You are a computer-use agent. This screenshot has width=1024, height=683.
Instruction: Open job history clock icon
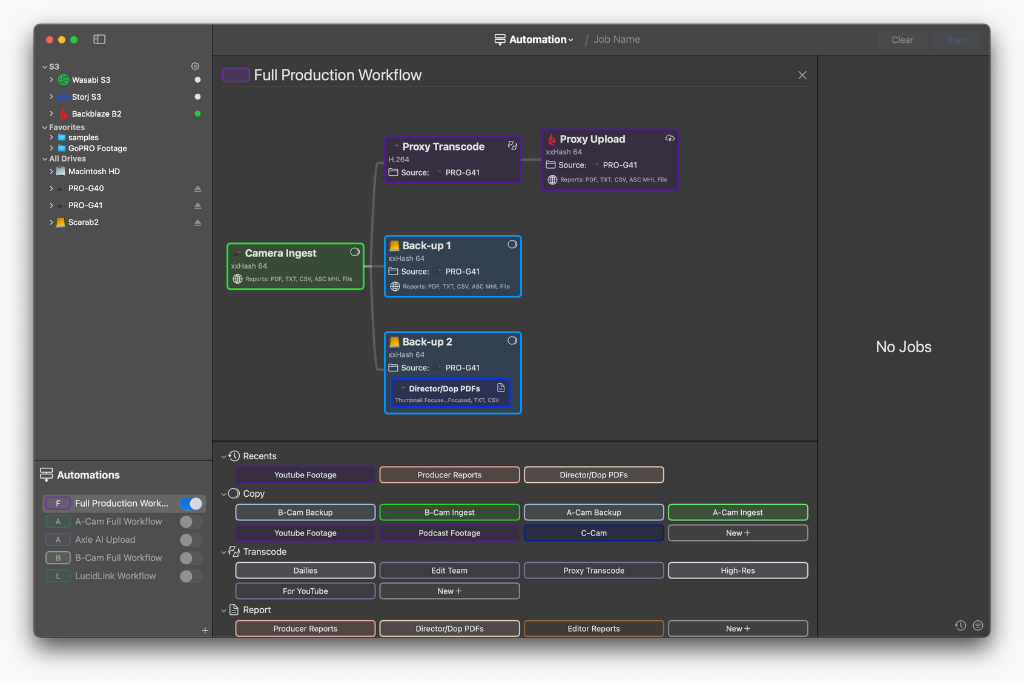[961, 625]
